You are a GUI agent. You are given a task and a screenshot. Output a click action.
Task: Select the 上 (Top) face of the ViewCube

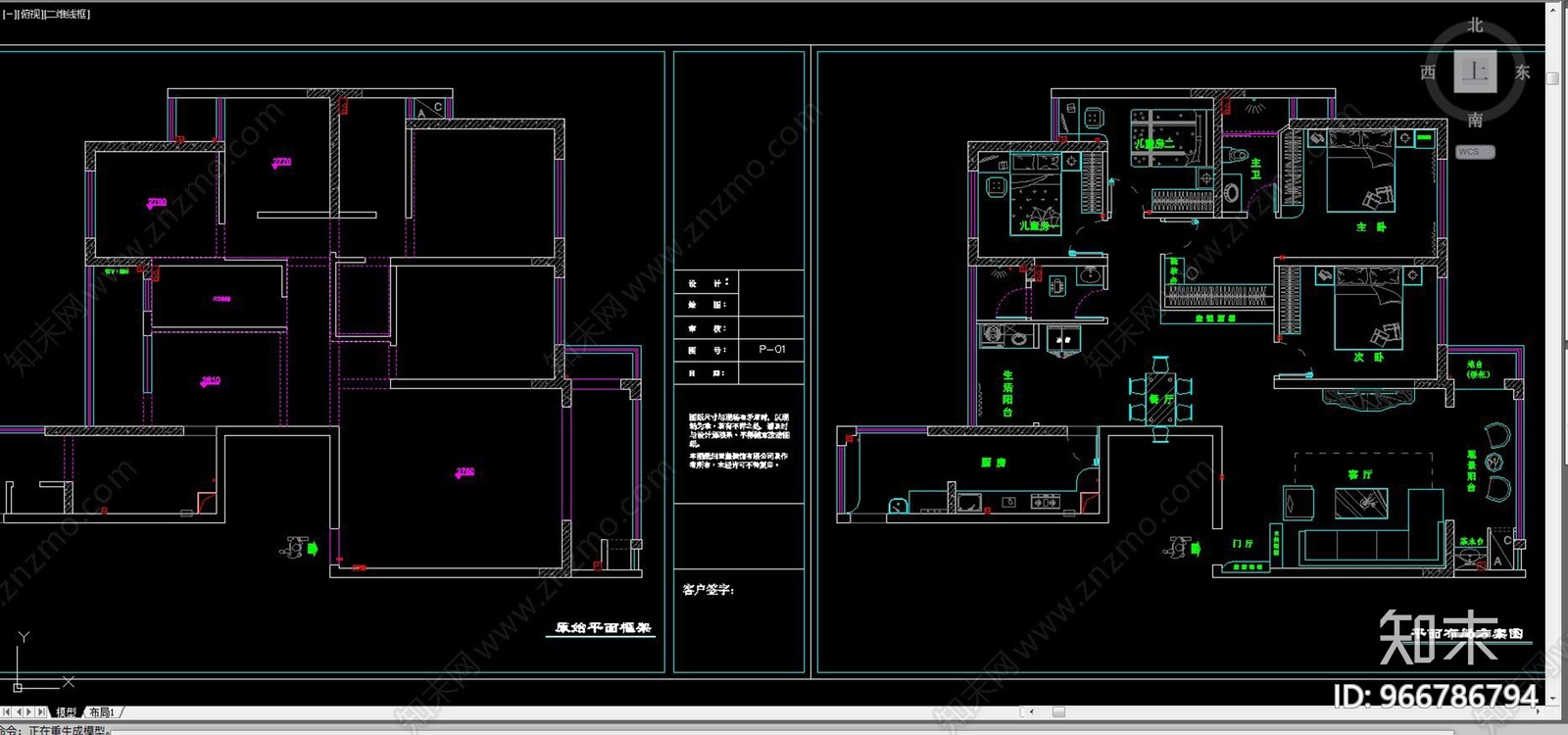(1475, 72)
